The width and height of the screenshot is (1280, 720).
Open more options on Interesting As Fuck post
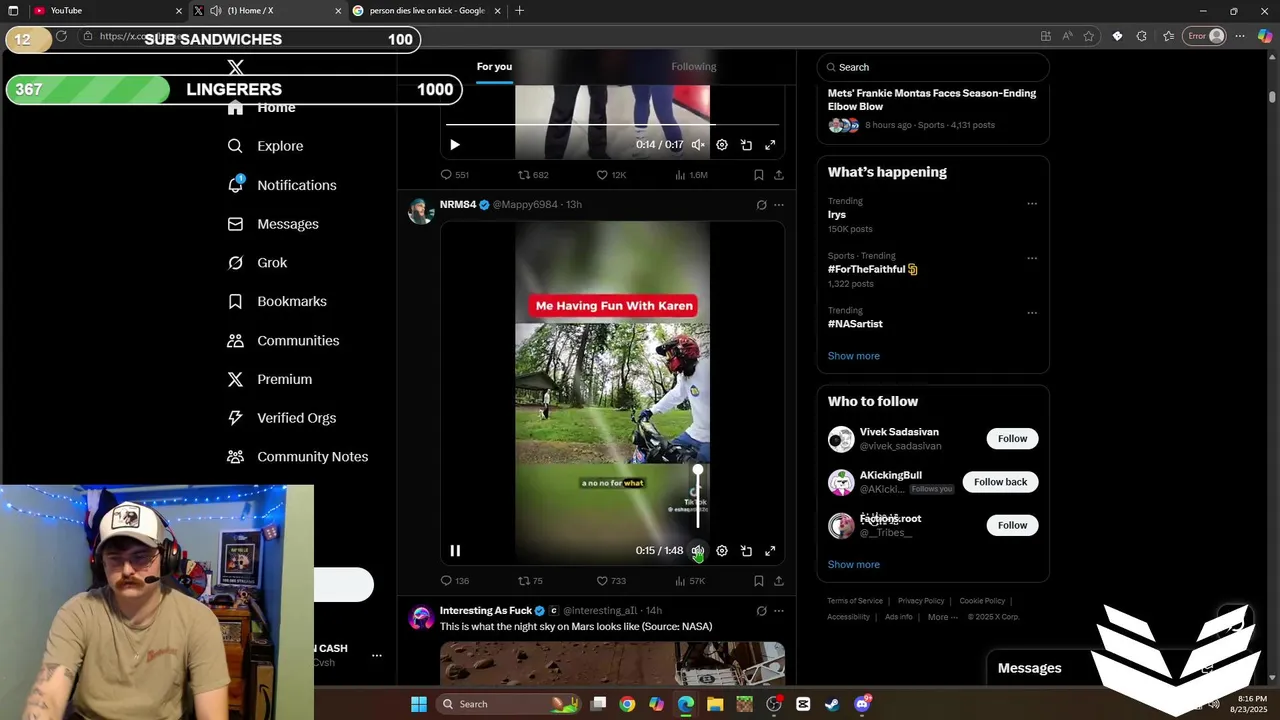tap(779, 611)
